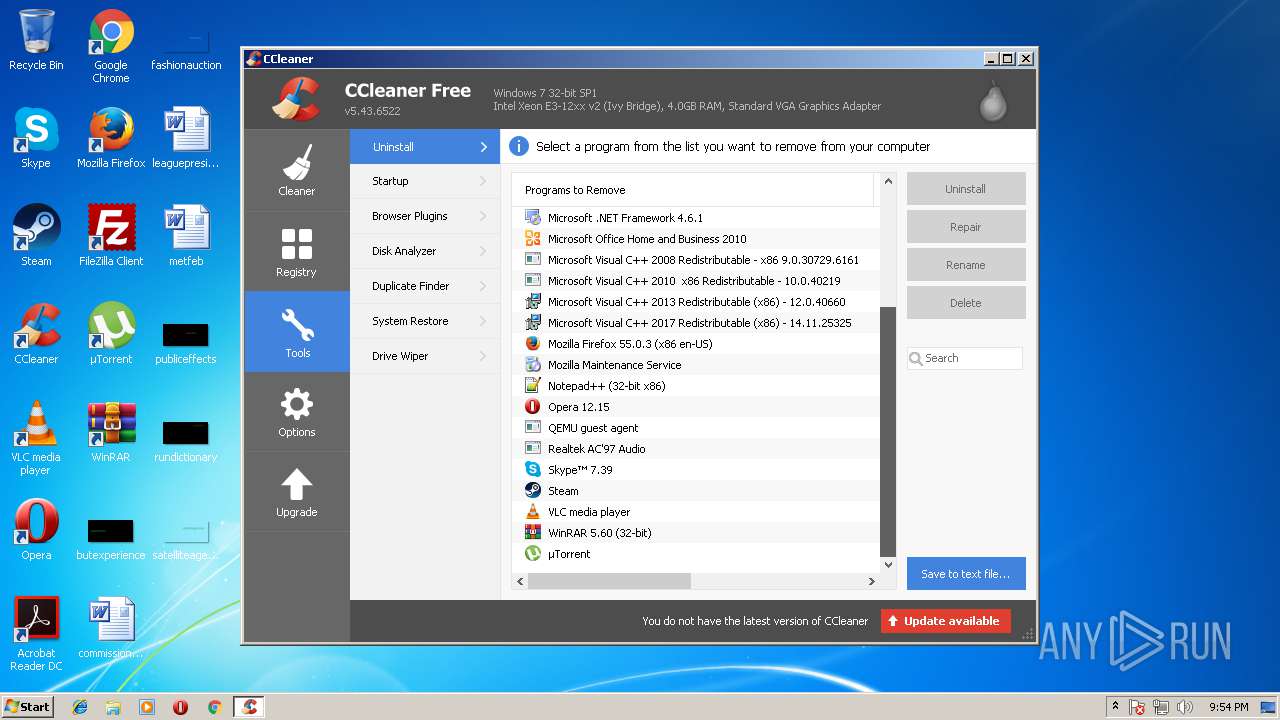Click the pear logo in CCleaner header
The height and width of the screenshot is (720, 1280).
(993, 100)
